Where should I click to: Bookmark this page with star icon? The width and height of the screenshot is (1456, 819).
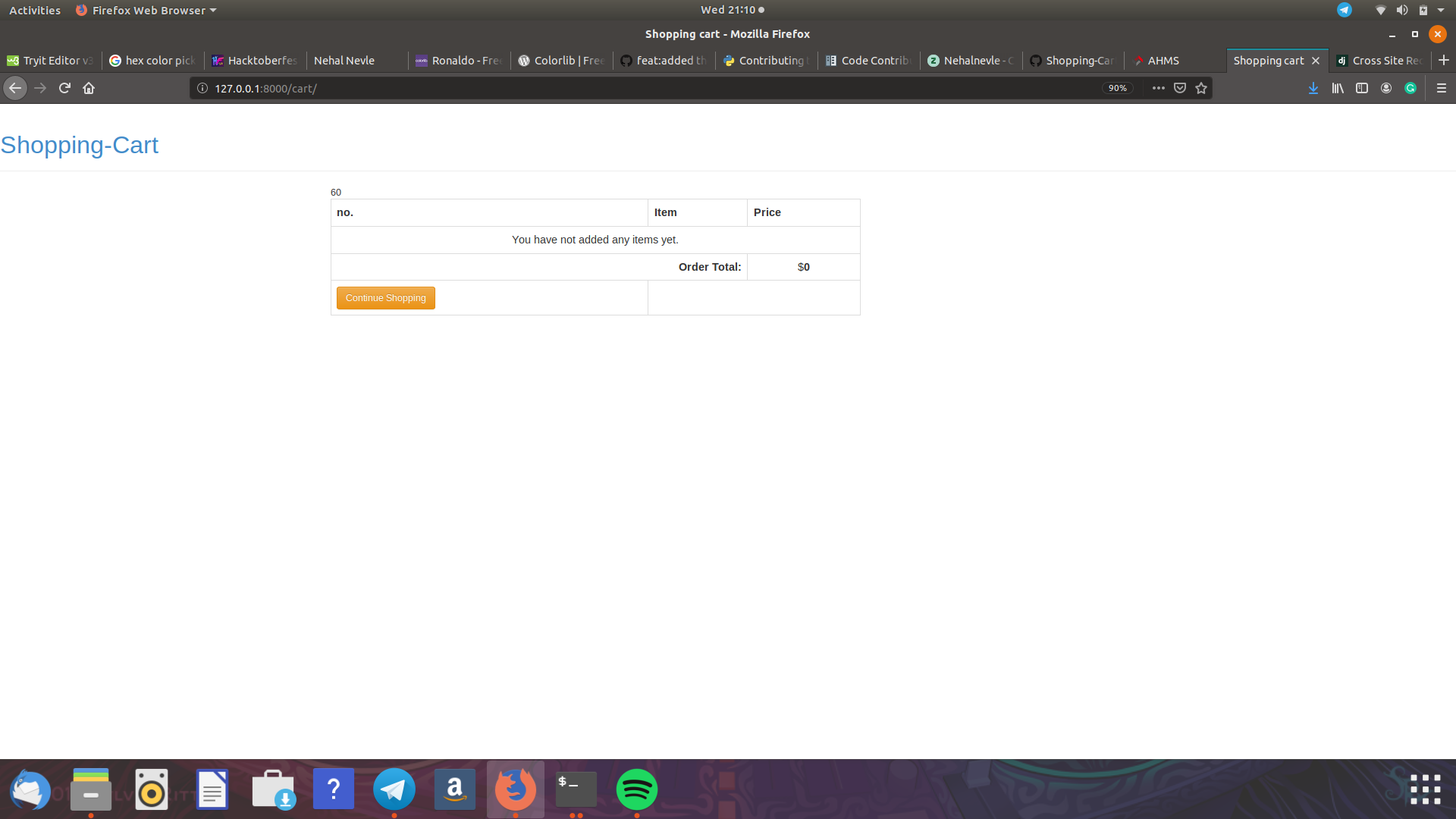[x=1201, y=88]
